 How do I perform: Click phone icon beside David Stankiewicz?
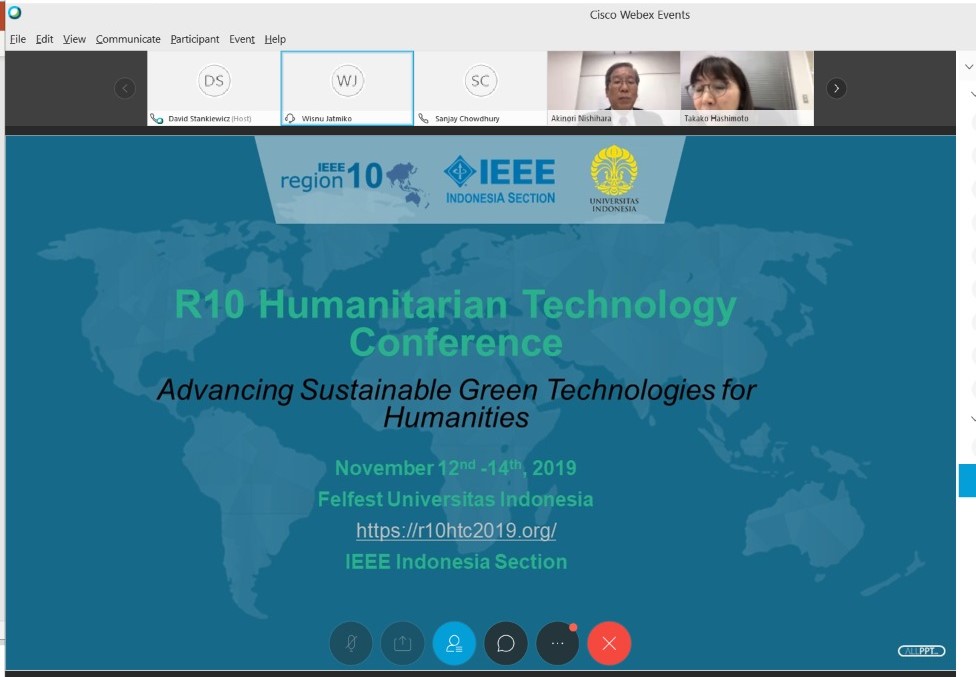point(156,118)
